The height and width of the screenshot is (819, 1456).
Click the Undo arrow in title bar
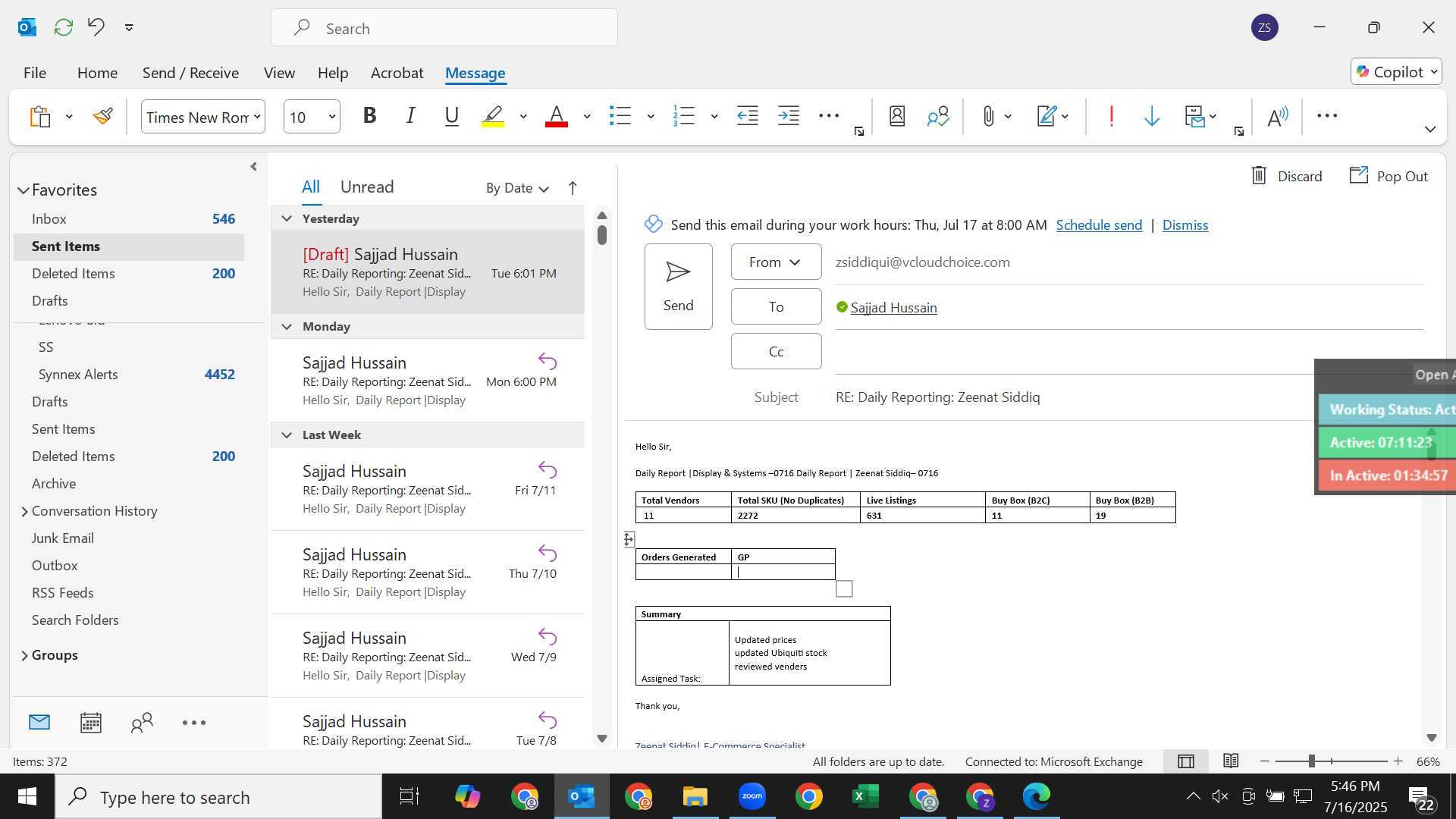click(96, 27)
